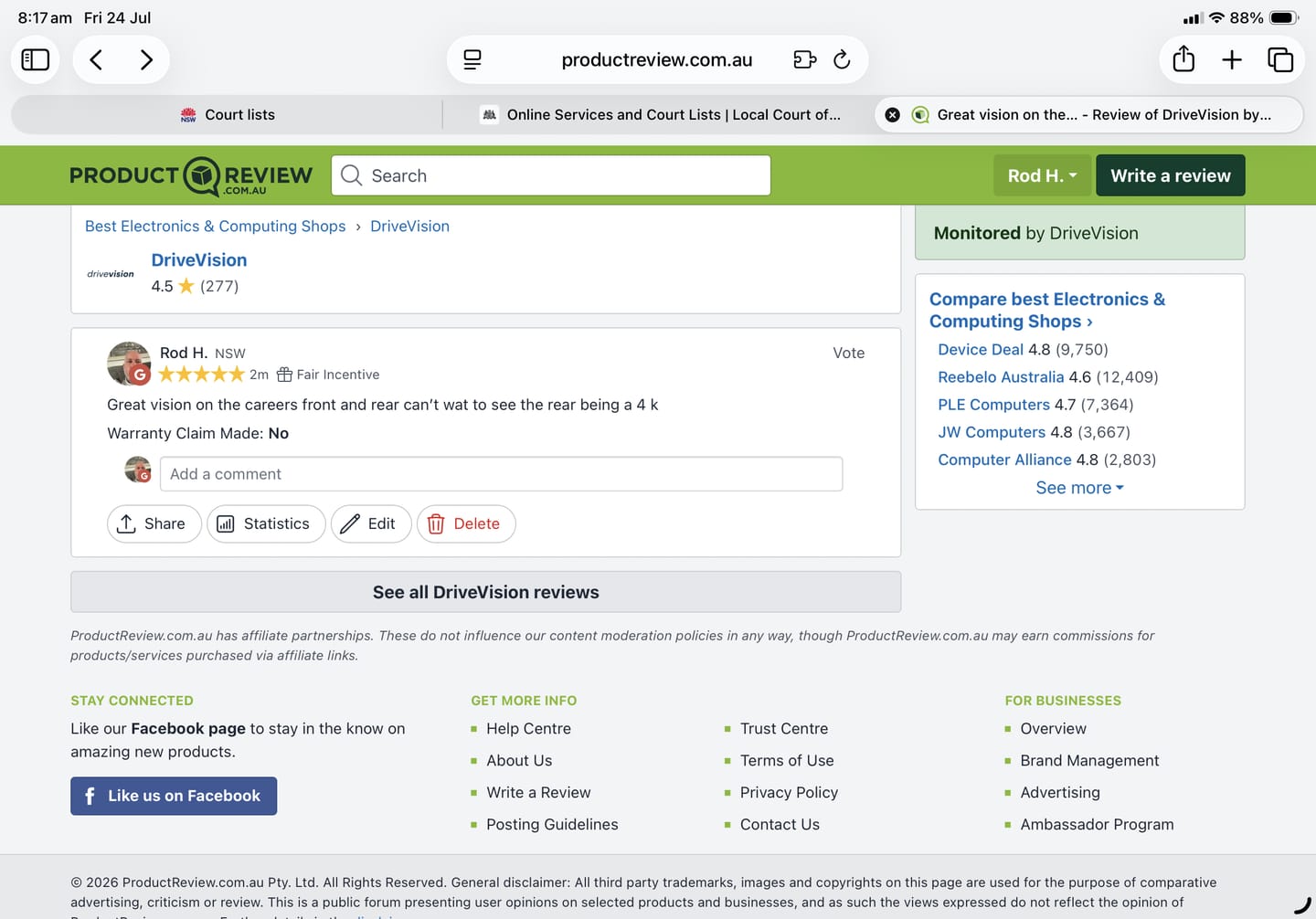Open the DriveVision breadcrumb link
Screen dimensions: 1316x919
coord(409,227)
